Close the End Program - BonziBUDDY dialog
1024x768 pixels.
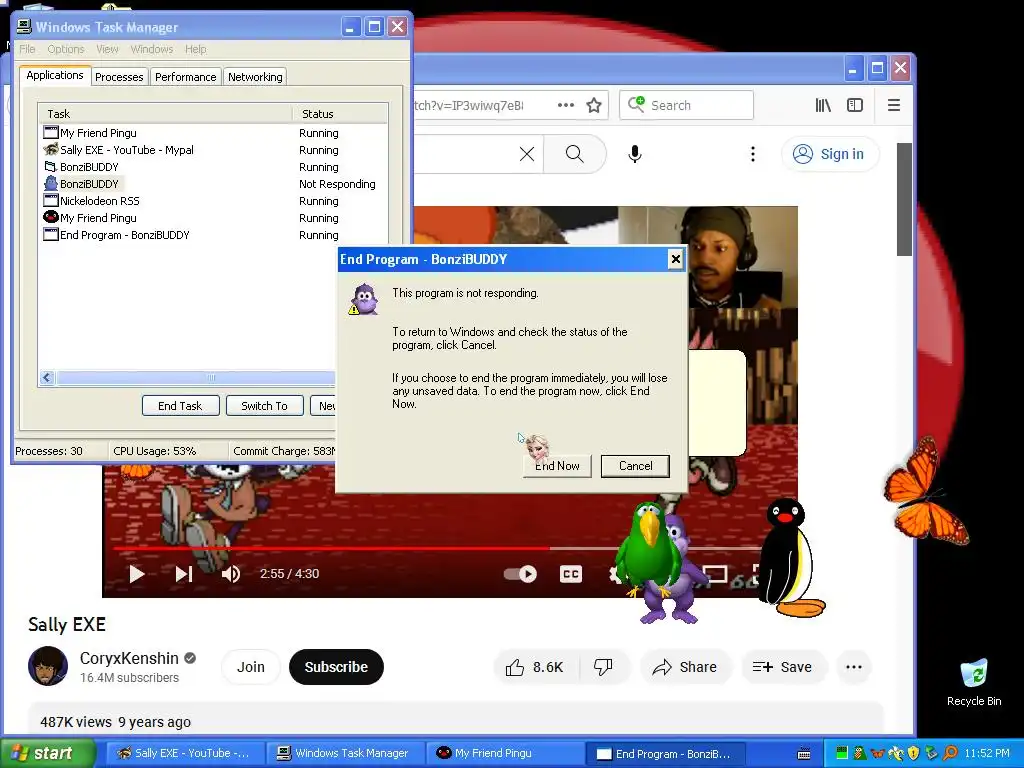point(675,259)
